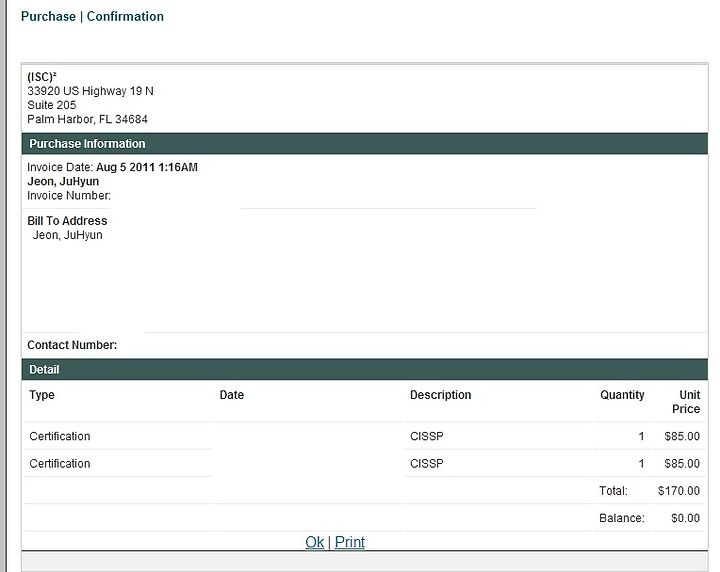The image size is (720, 572).
Task: Click the Ok link
Action: tap(315, 542)
